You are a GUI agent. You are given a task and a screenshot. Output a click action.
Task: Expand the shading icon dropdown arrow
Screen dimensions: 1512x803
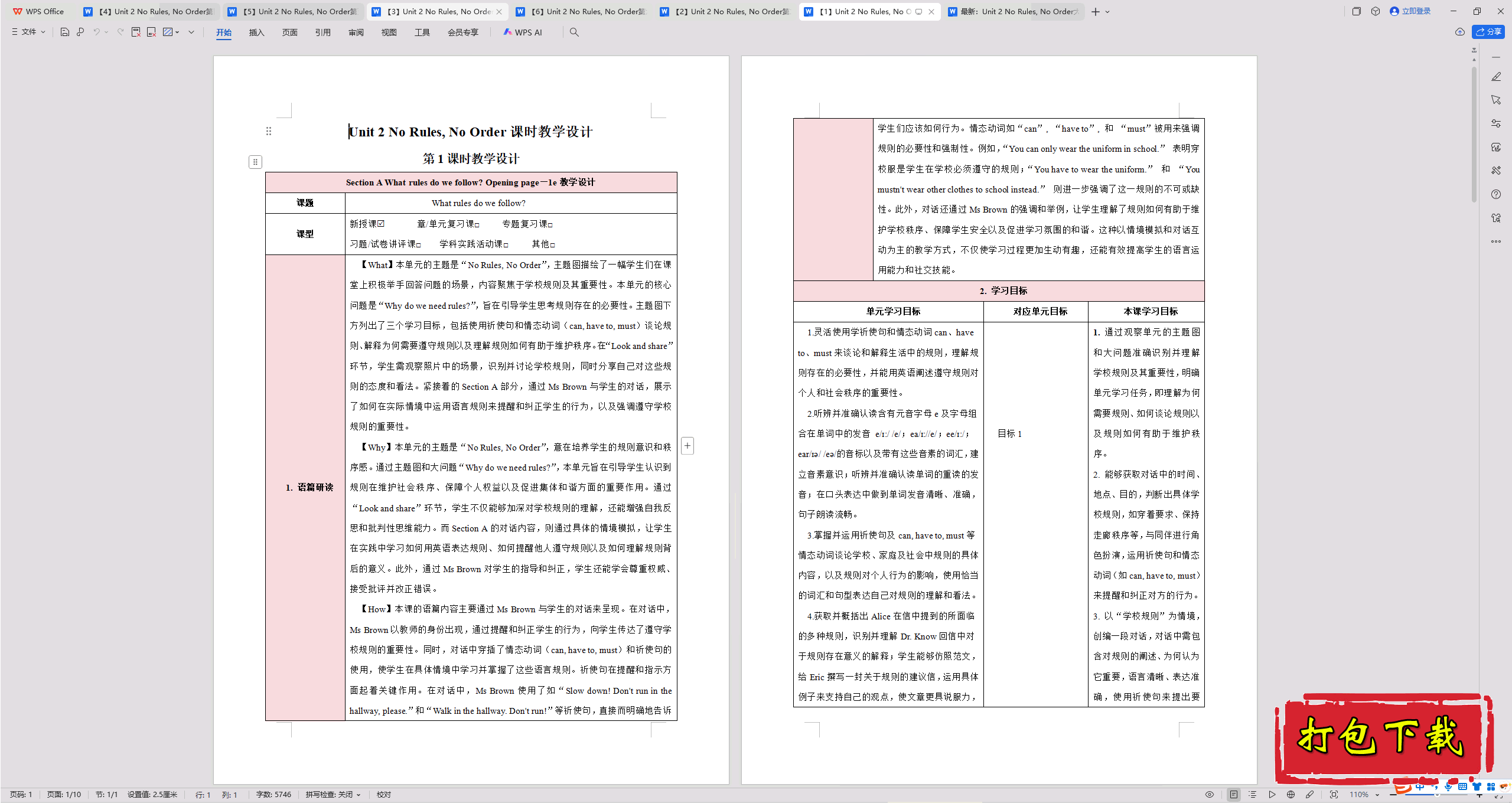(x=177, y=32)
